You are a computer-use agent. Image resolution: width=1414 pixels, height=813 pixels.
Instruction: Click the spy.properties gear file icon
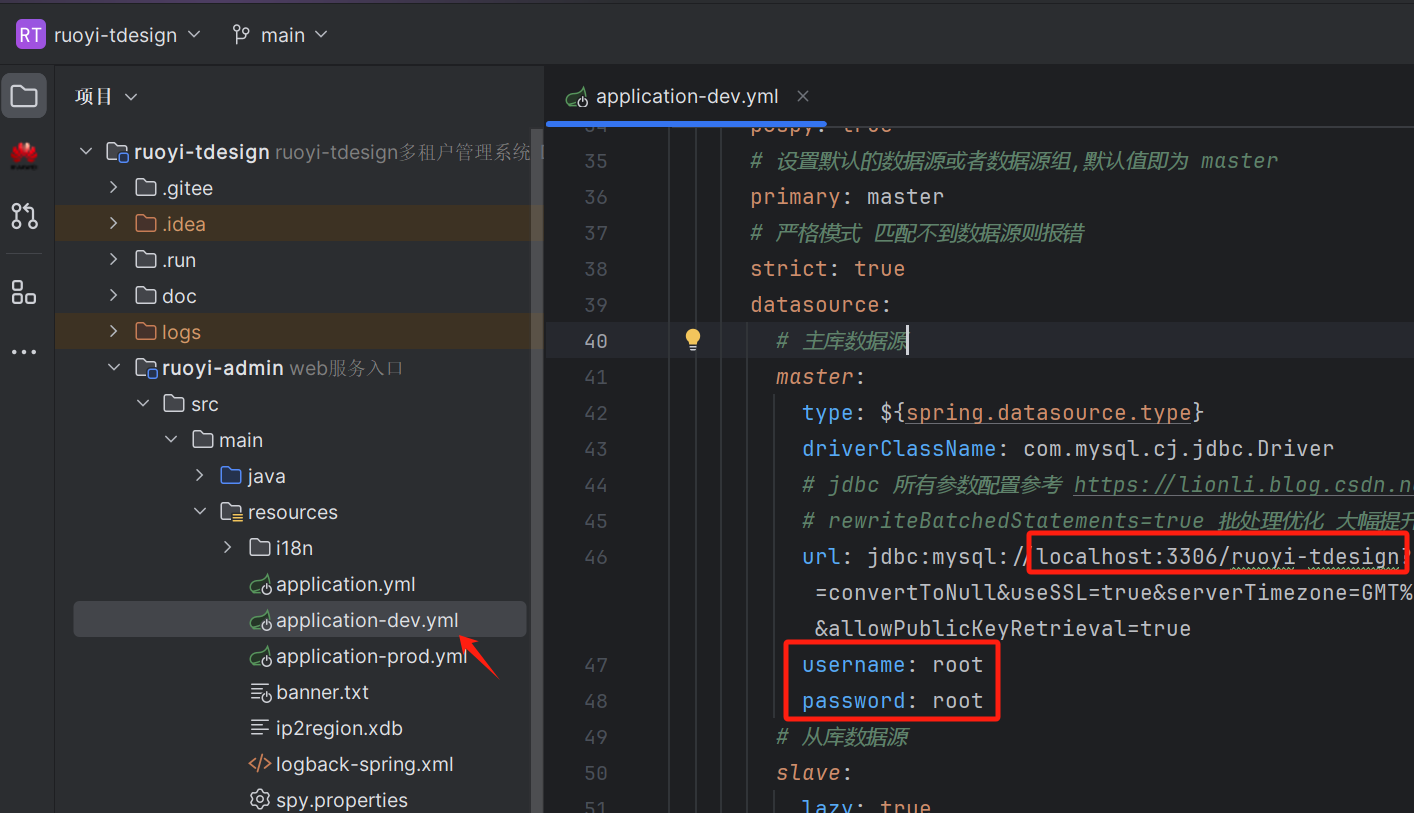(x=260, y=800)
